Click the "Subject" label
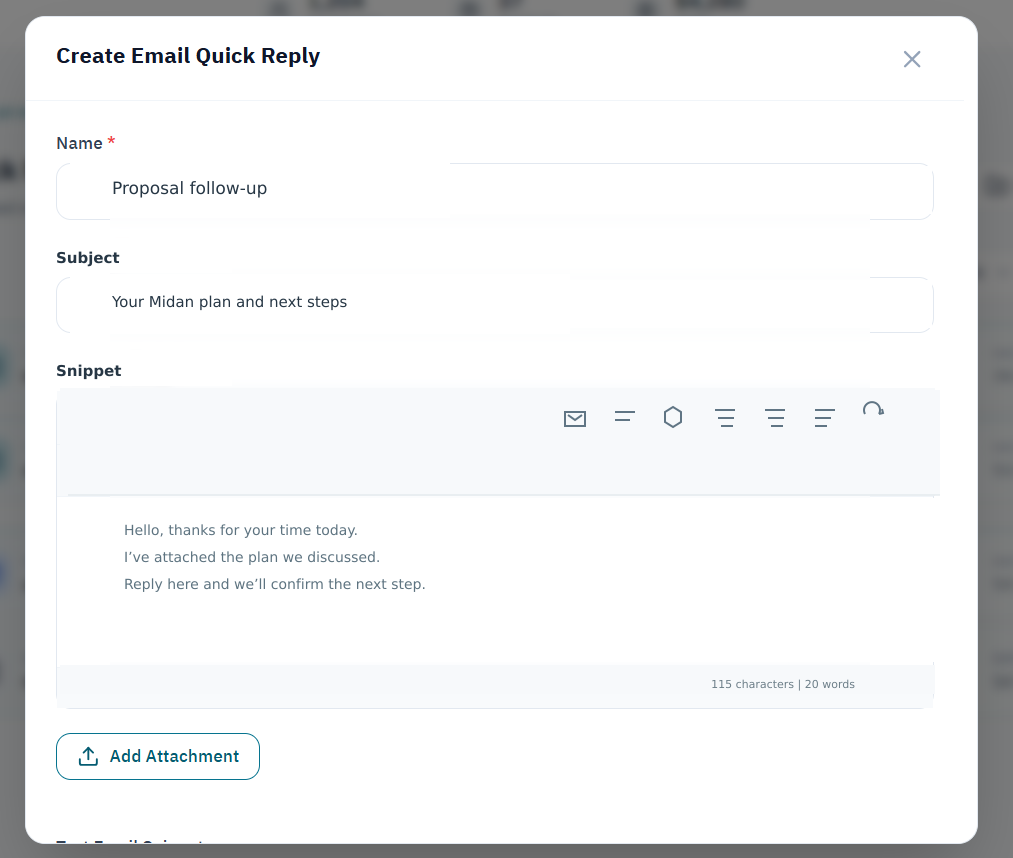This screenshot has width=1013, height=858. click(x=88, y=258)
